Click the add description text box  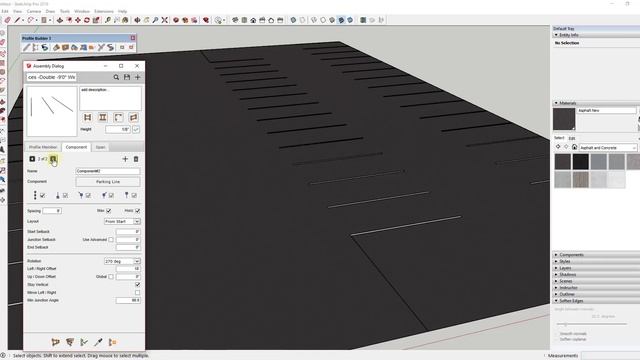coord(110,98)
